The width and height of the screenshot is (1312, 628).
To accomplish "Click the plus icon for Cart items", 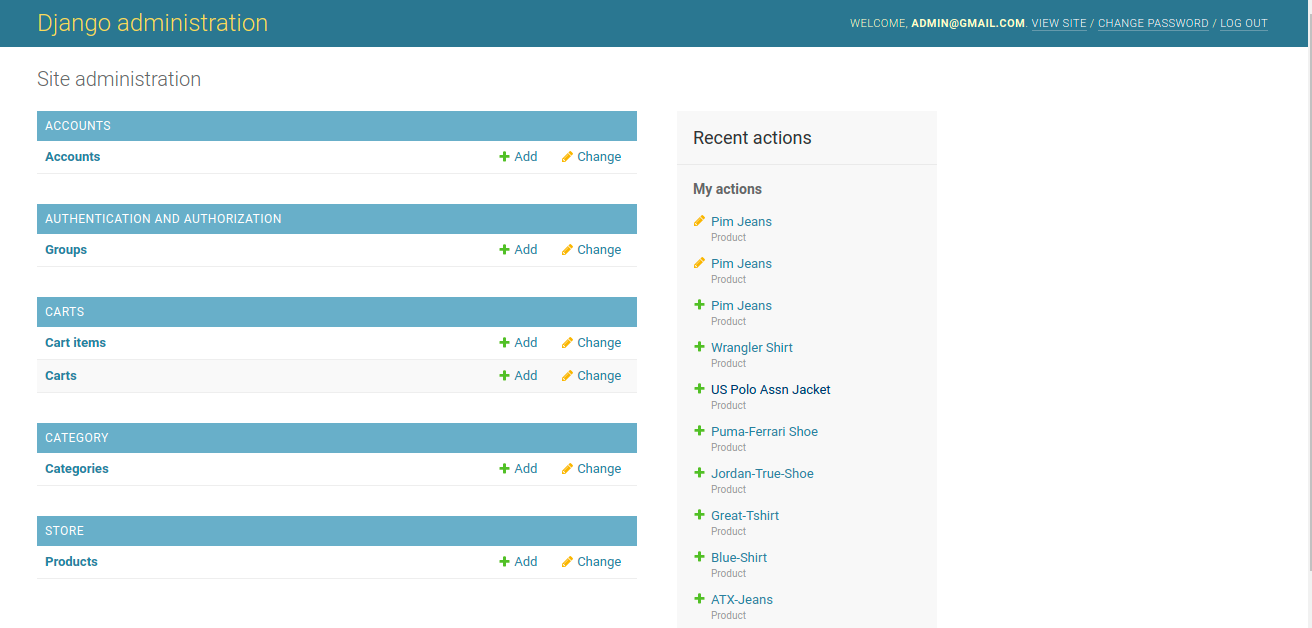I will (505, 343).
